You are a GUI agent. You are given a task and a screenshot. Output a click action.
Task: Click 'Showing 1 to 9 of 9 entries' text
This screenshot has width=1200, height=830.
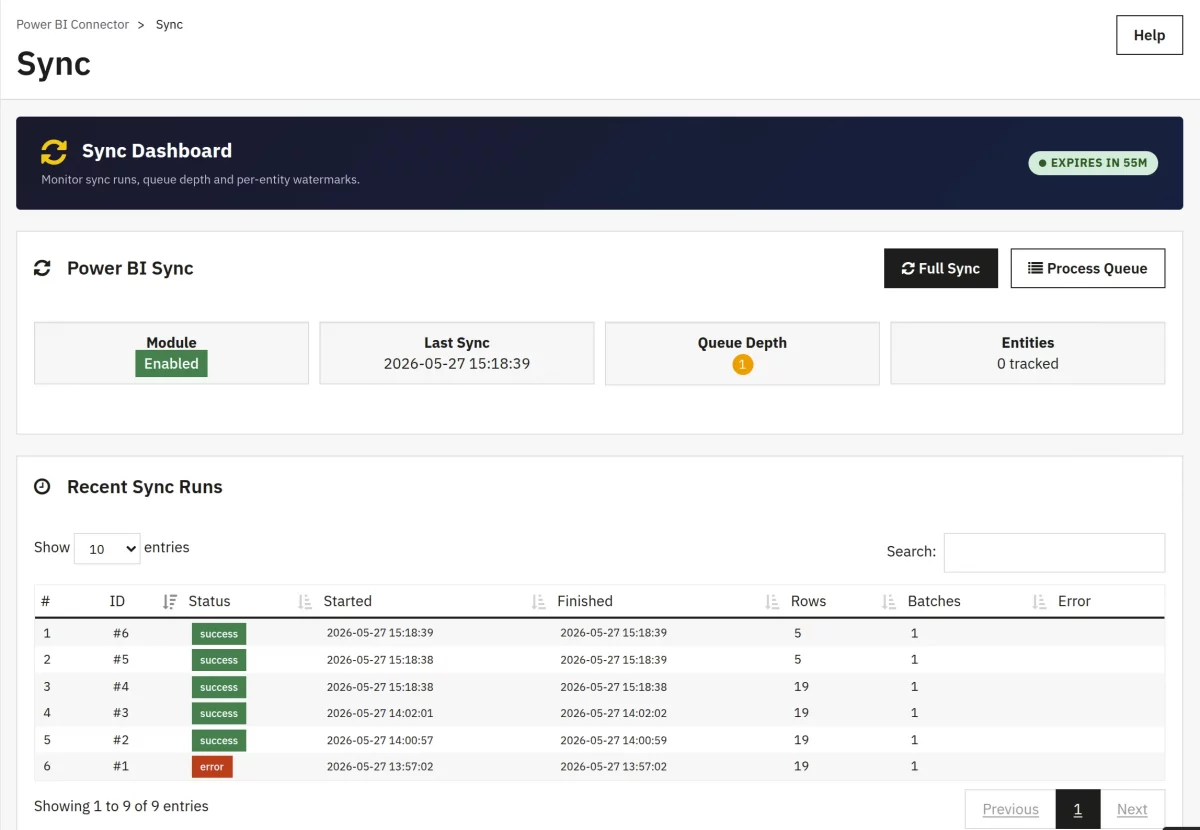[121, 806]
